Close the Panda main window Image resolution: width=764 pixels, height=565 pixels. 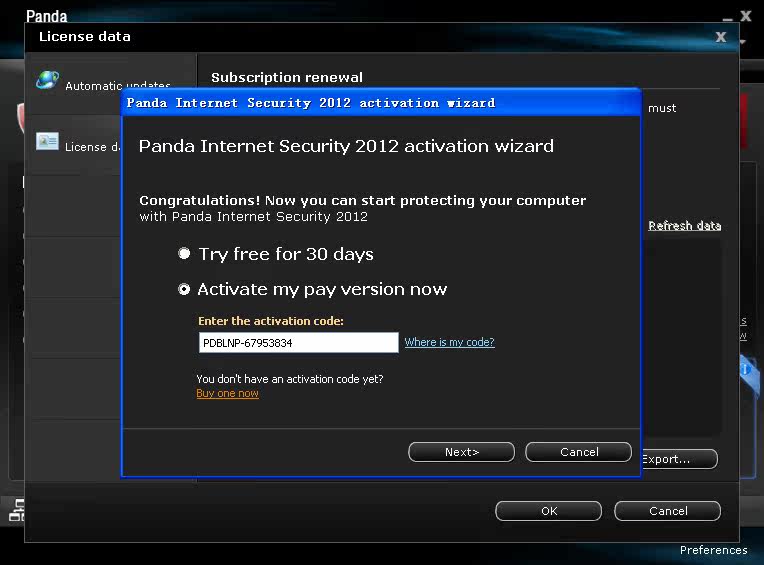click(746, 16)
